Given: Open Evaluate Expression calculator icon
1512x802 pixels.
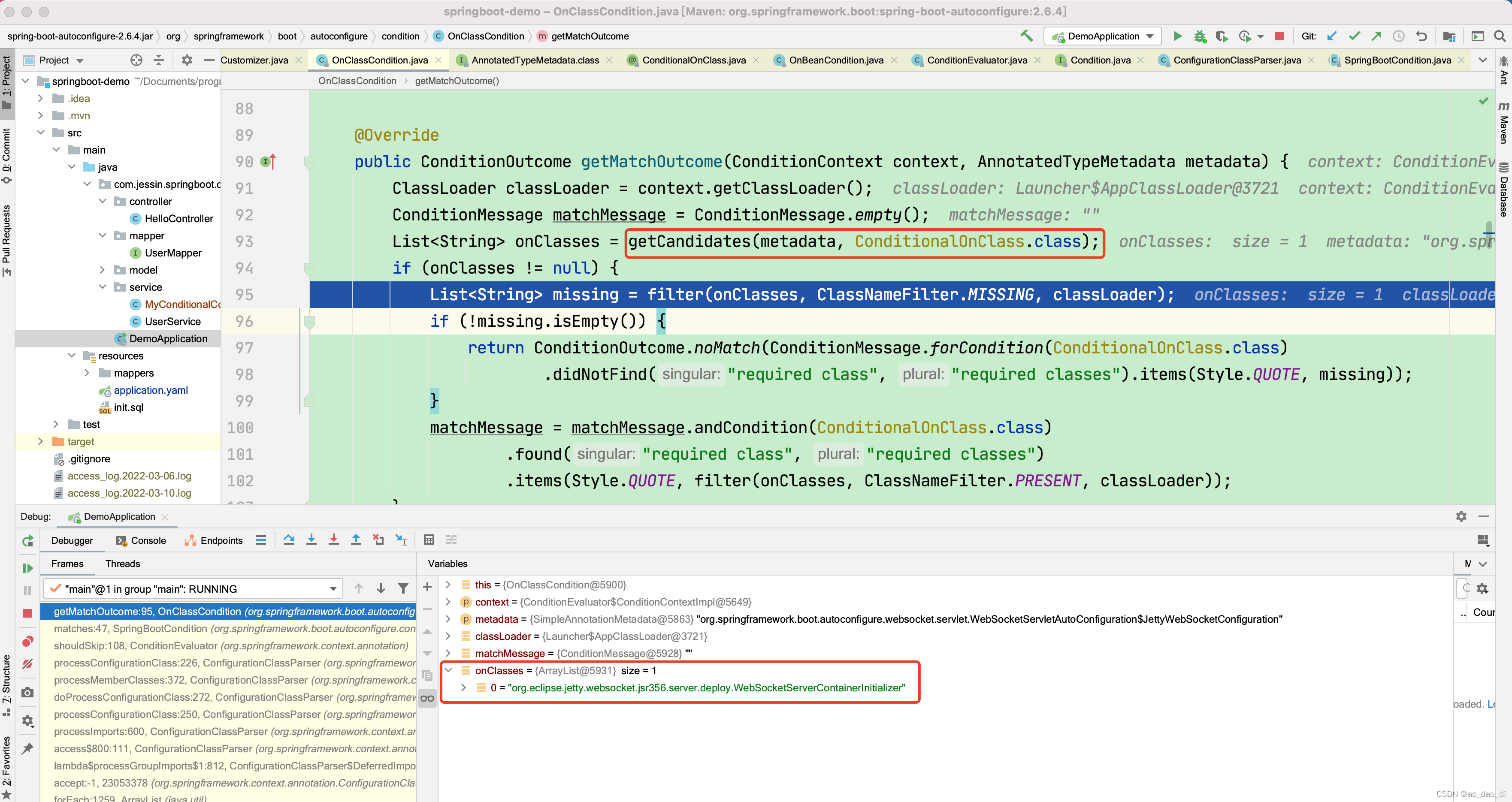Looking at the screenshot, I should click(x=429, y=540).
